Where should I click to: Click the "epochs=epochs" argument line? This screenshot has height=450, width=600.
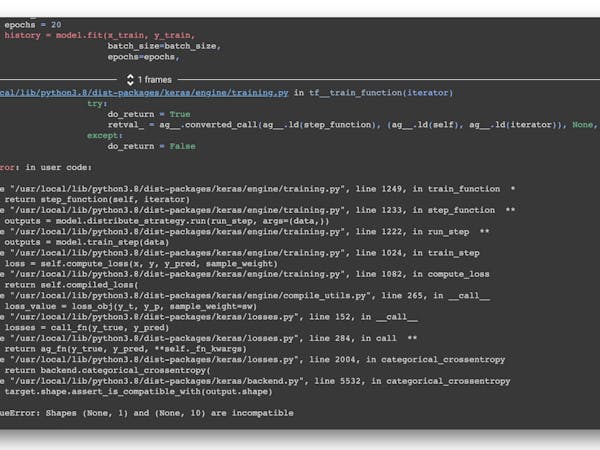148,57
